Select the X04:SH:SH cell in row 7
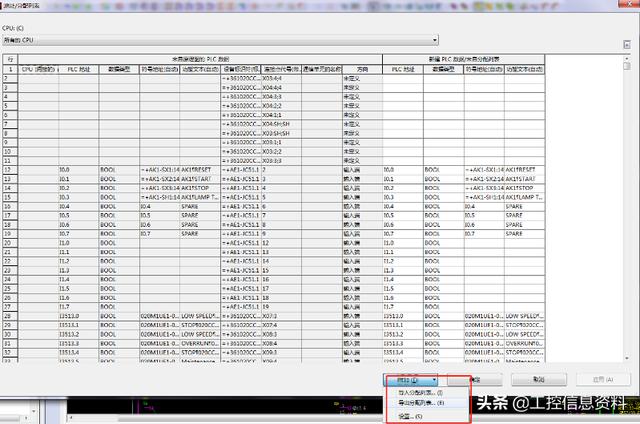The width and height of the screenshot is (640, 424). [x=281, y=124]
